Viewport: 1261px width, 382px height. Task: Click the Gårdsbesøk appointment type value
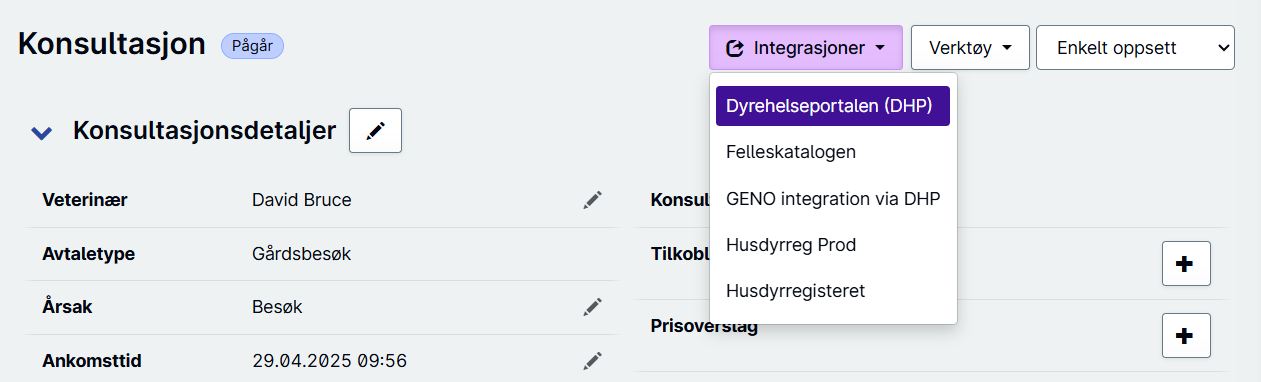pos(302,254)
